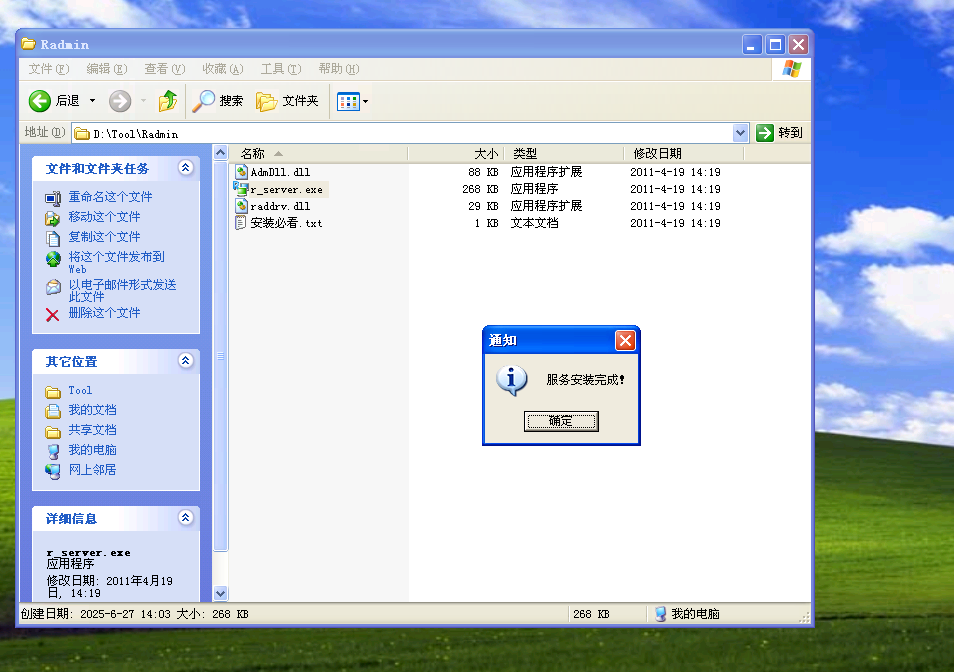Click the sidebar scrollbar up arrow
954x672 pixels.
click(x=221, y=153)
